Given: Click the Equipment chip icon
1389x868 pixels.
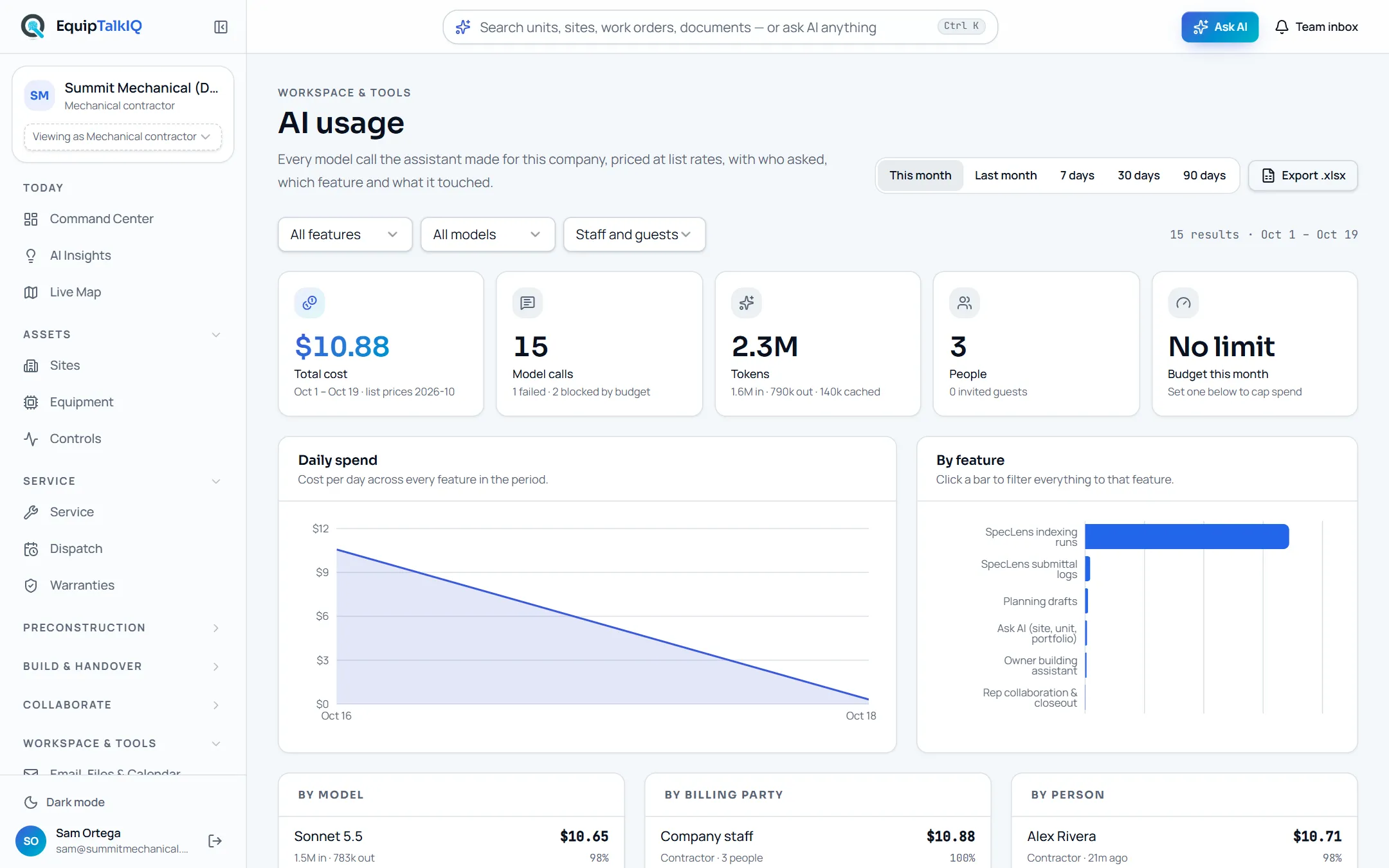Looking at the screenshot, I should point(31,402).
